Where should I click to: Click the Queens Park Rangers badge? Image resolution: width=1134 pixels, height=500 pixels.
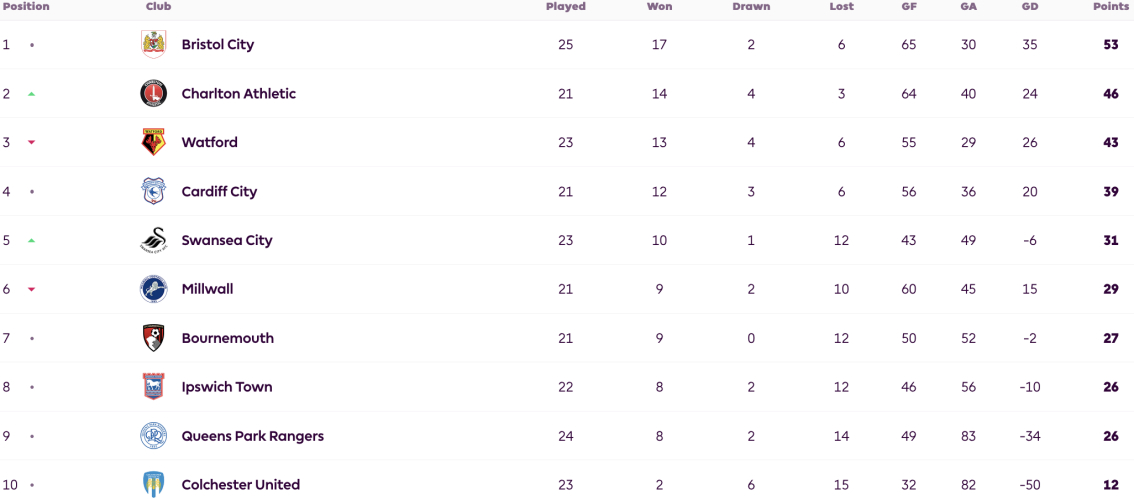153,436
